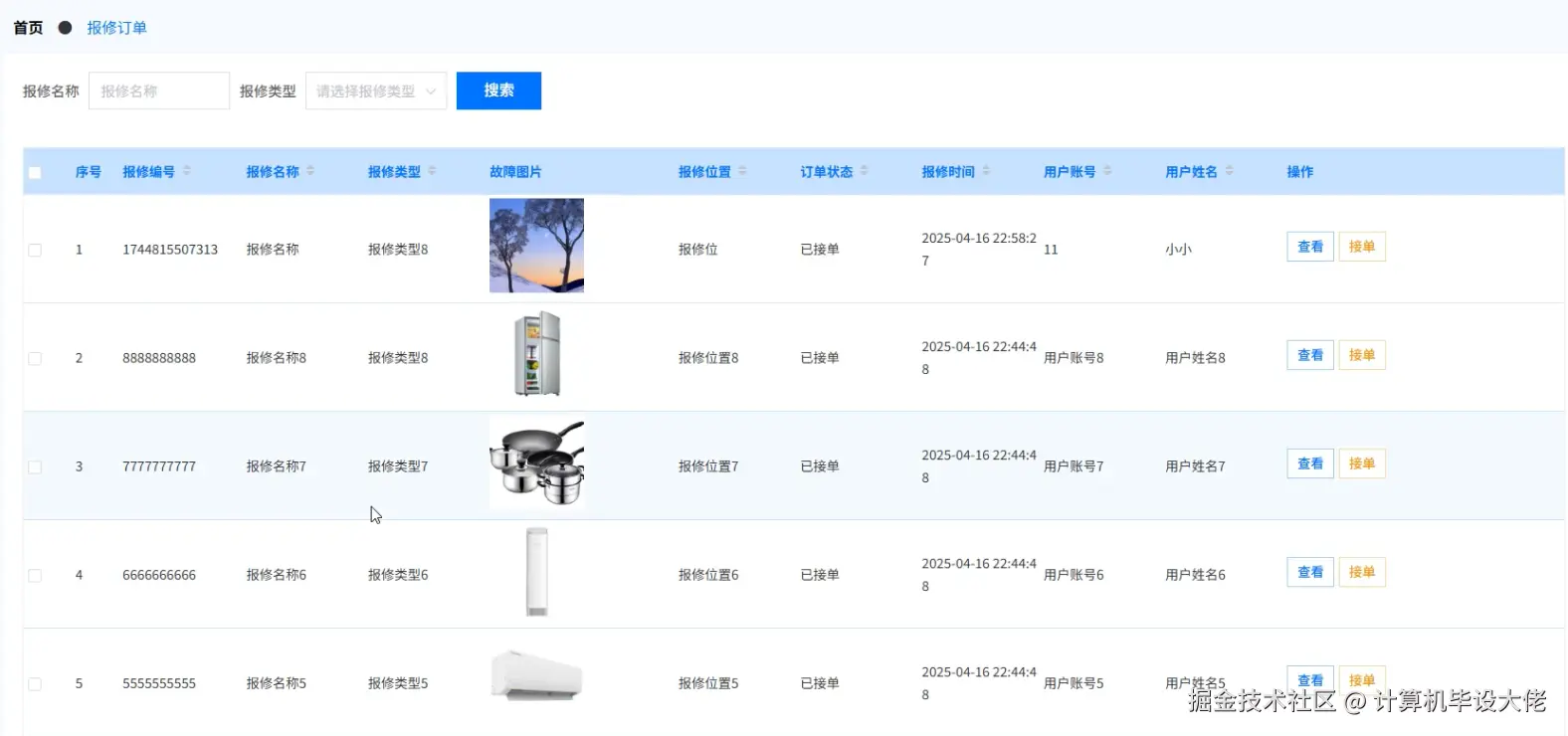Screen dimensions: 1568x736
Task: Sort by the 报修编号 column arrows
Action: point(187,171)
